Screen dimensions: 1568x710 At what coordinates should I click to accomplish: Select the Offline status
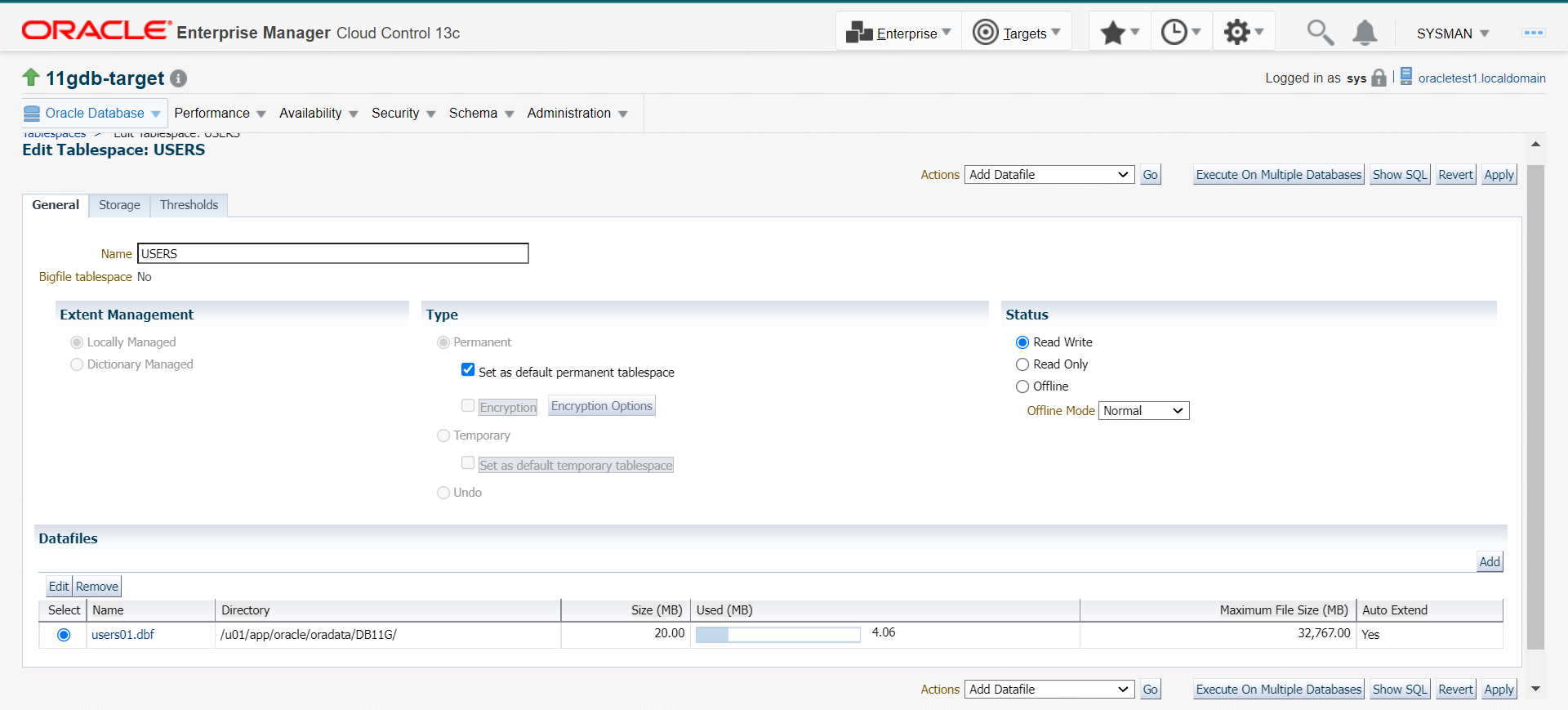tap(1022, 386)
